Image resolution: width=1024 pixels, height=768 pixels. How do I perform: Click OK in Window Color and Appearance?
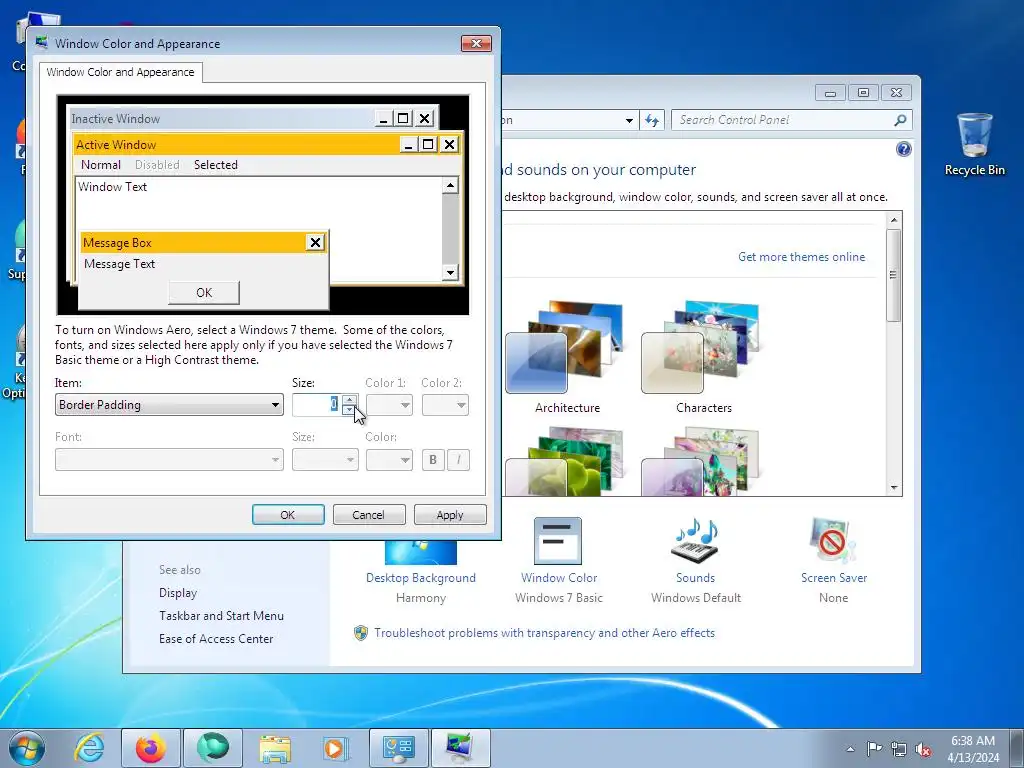point(288,515)
